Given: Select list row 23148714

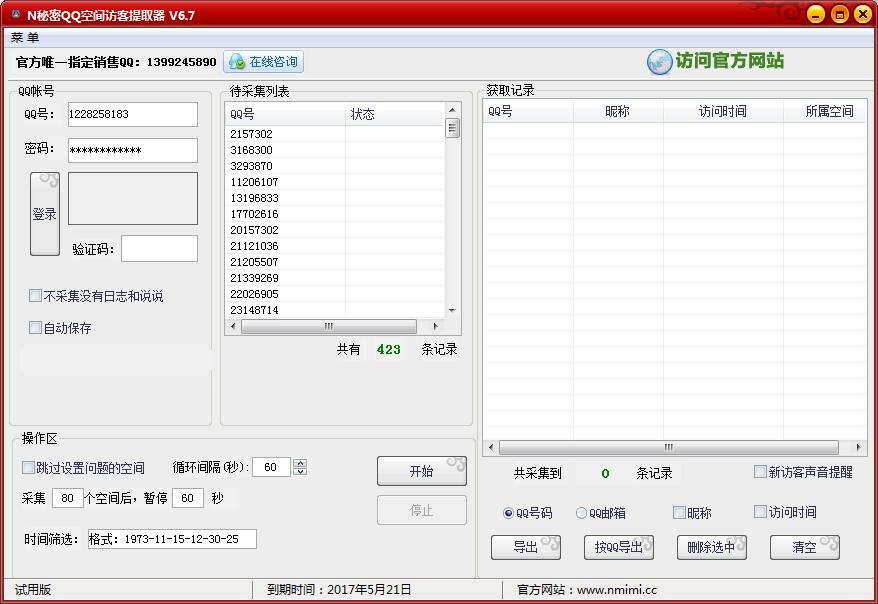Looking at the screenshot, I should (335, 310).
